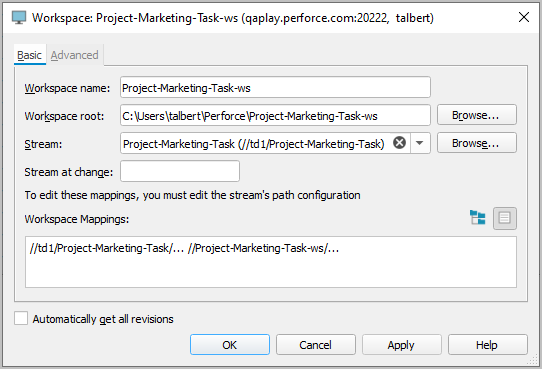Enable Automatically get all revisions checkbox
542x369 pixels.
point(21,318)
